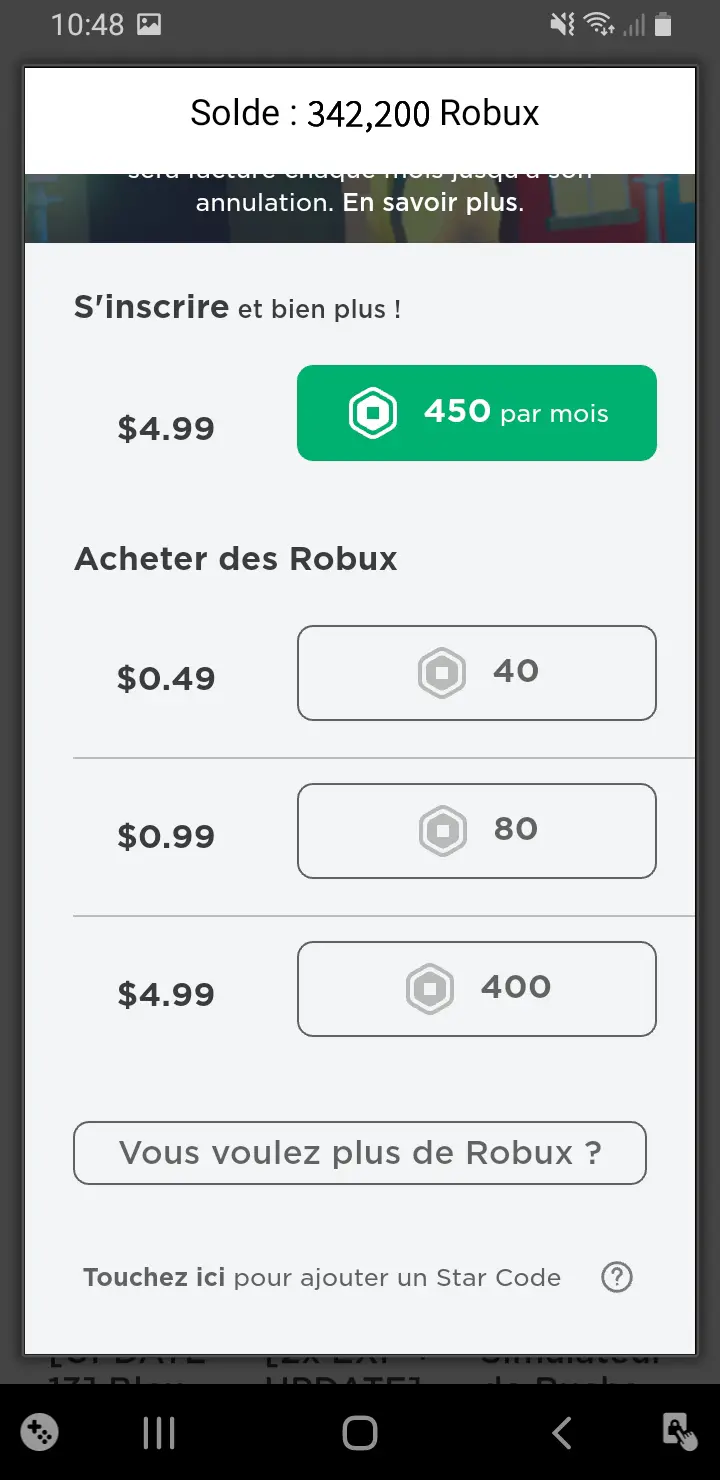The image size is (720, 1480).
Task: Open the "En savoir plus" link
Action: (x=432, y=203)
